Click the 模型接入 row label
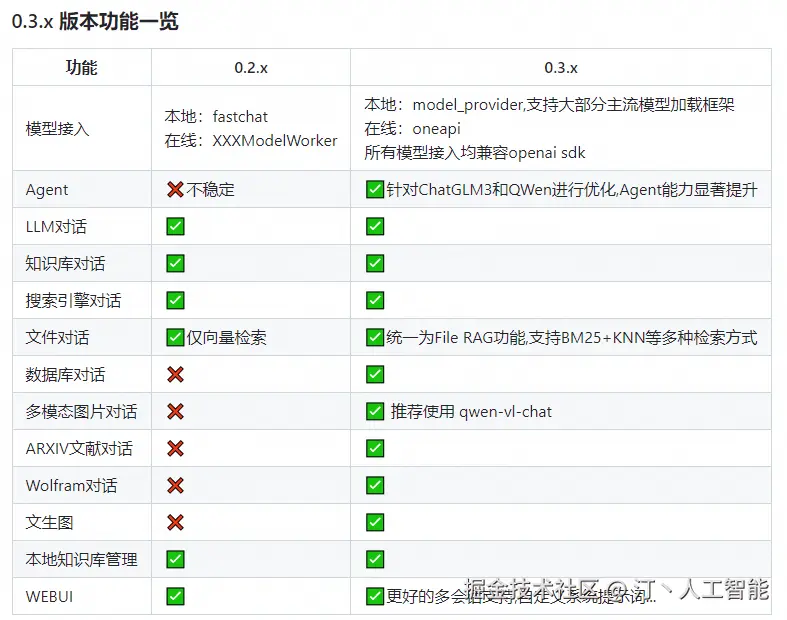 click(58, 129)
